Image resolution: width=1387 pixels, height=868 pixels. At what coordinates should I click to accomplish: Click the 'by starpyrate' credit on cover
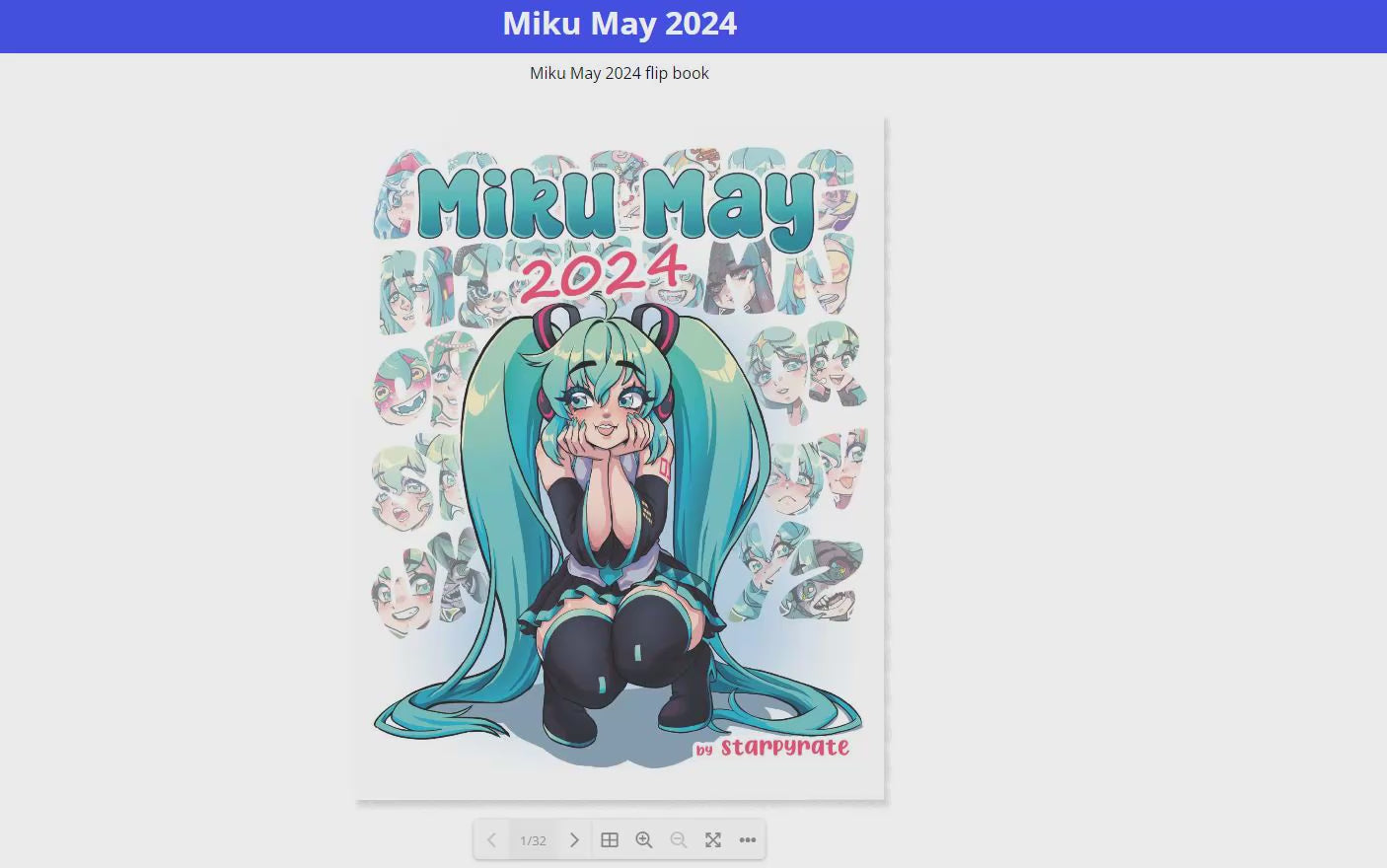pos(772,748)
